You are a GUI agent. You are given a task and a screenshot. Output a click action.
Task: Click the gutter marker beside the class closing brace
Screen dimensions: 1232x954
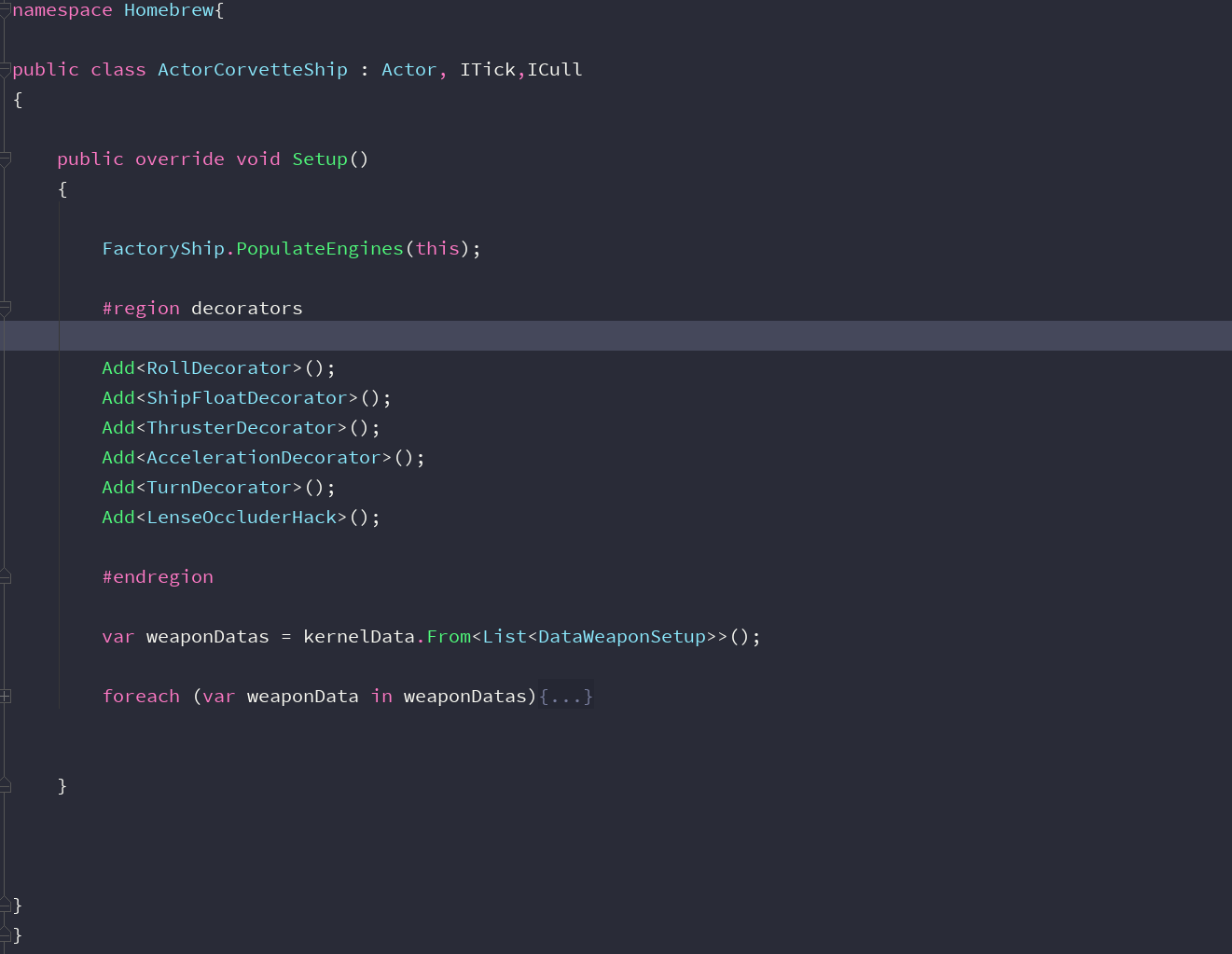(x=5, y=904)
